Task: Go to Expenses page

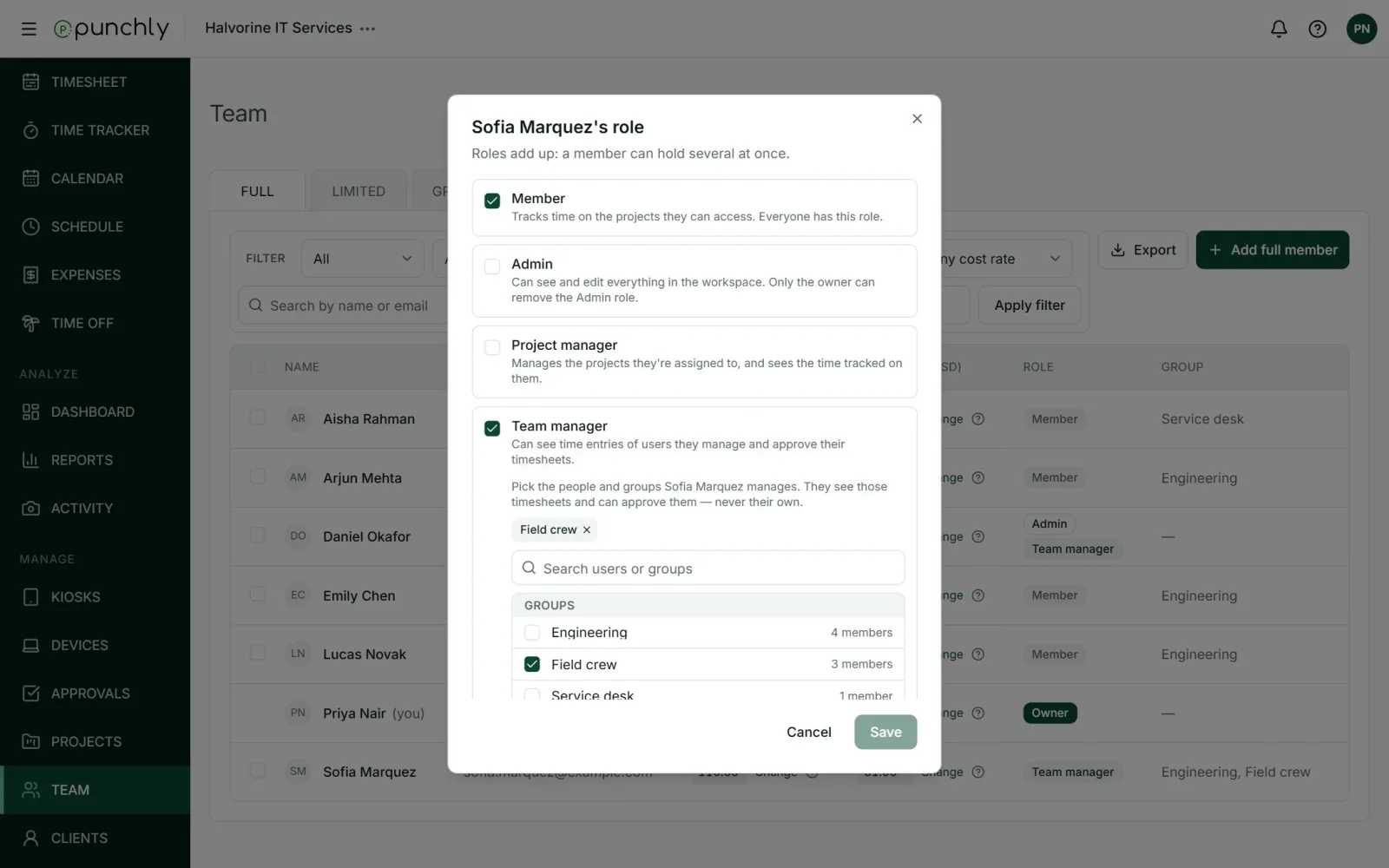Action: coord(95,274)
